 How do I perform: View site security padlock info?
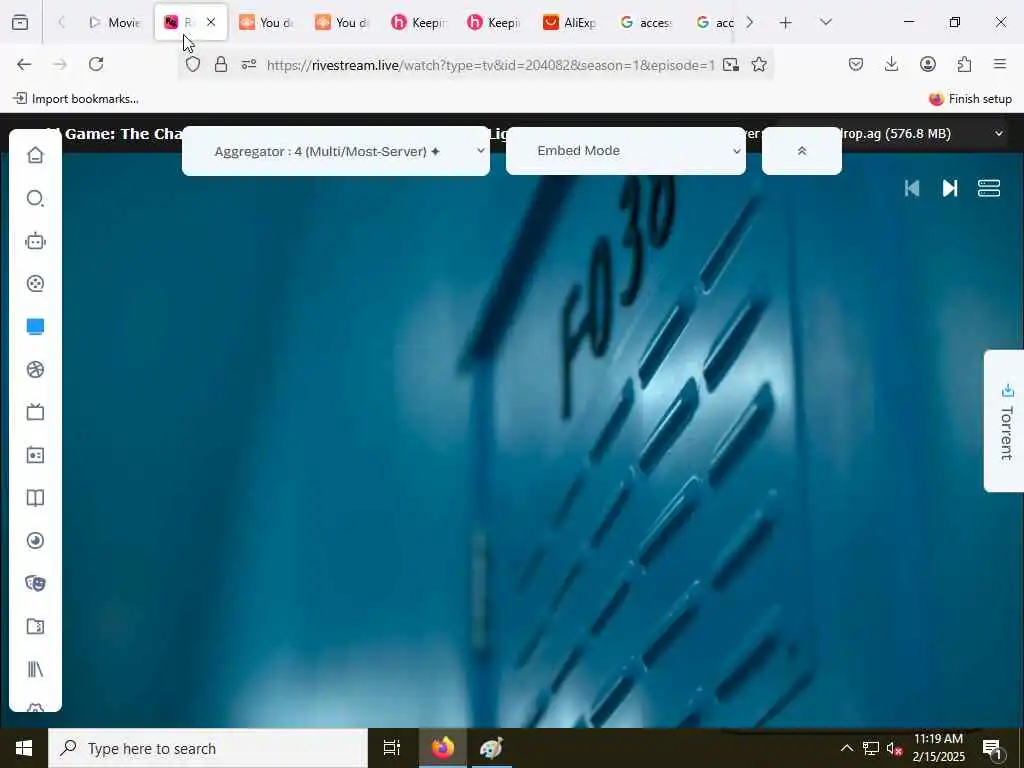(x=221, y=64)
